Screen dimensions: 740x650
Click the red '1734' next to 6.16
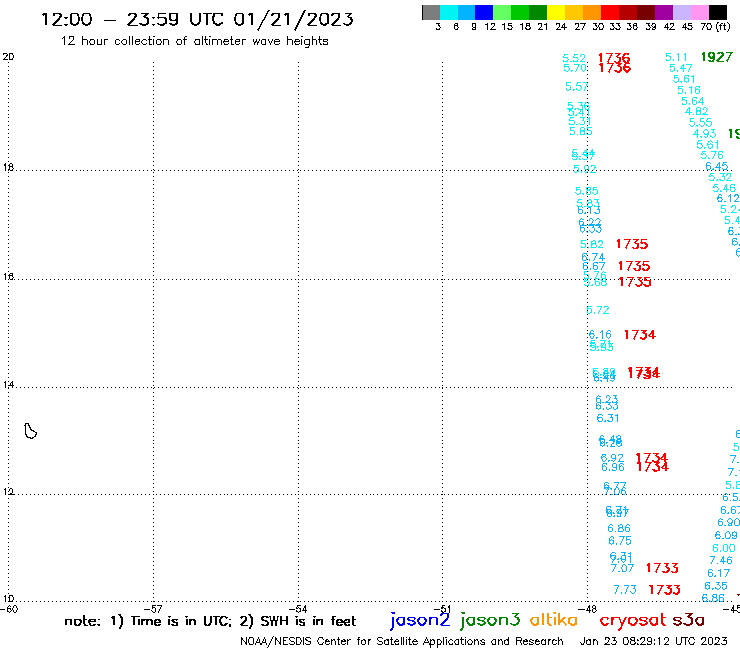(x=639, y=335)
